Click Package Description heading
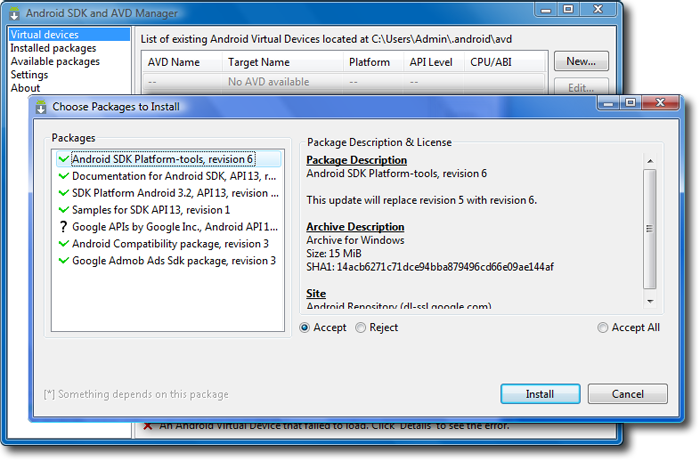The height and width of the screenshot is (461, 700). click(357, 160)
